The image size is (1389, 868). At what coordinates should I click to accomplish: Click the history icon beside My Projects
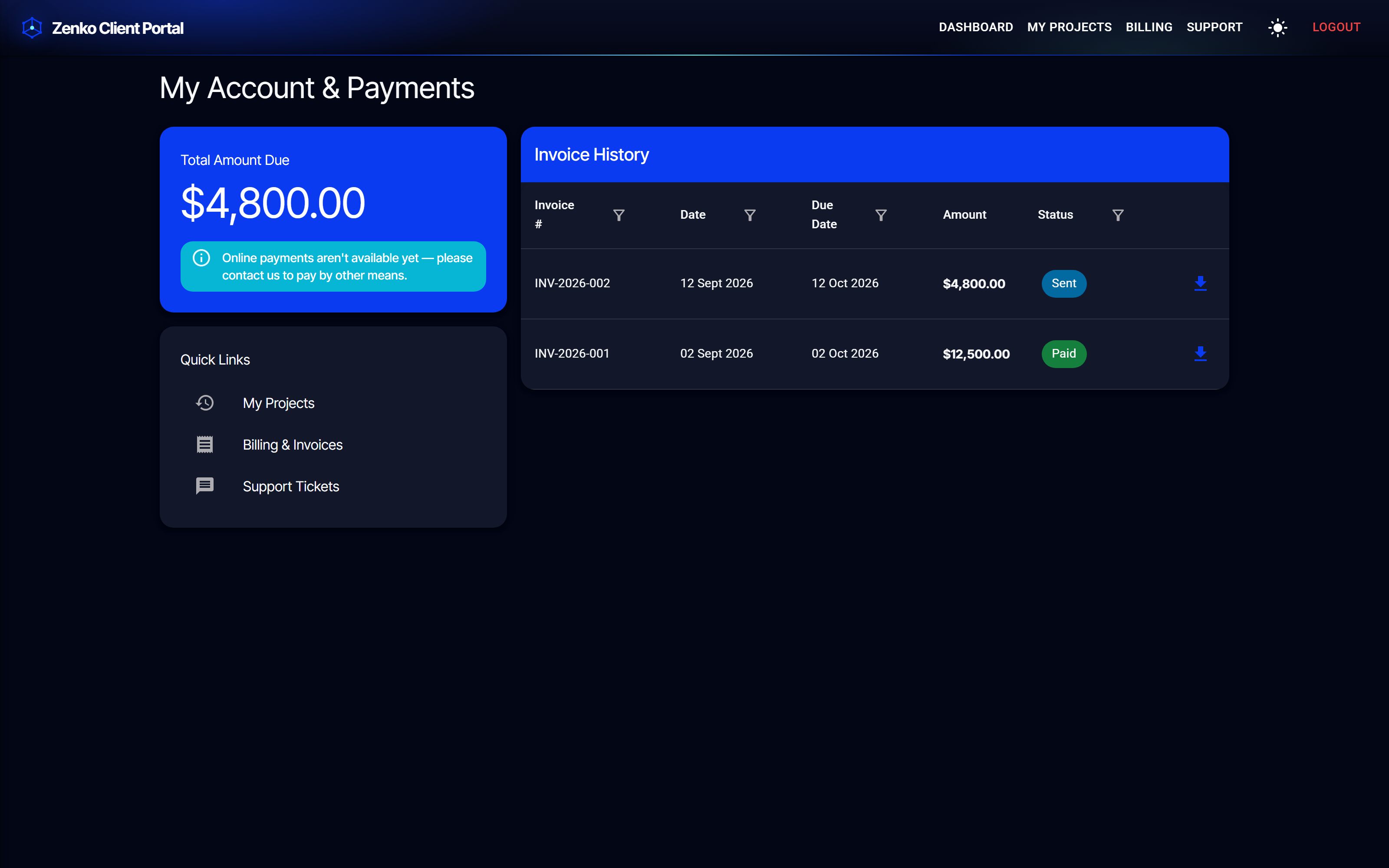(205, 403)
